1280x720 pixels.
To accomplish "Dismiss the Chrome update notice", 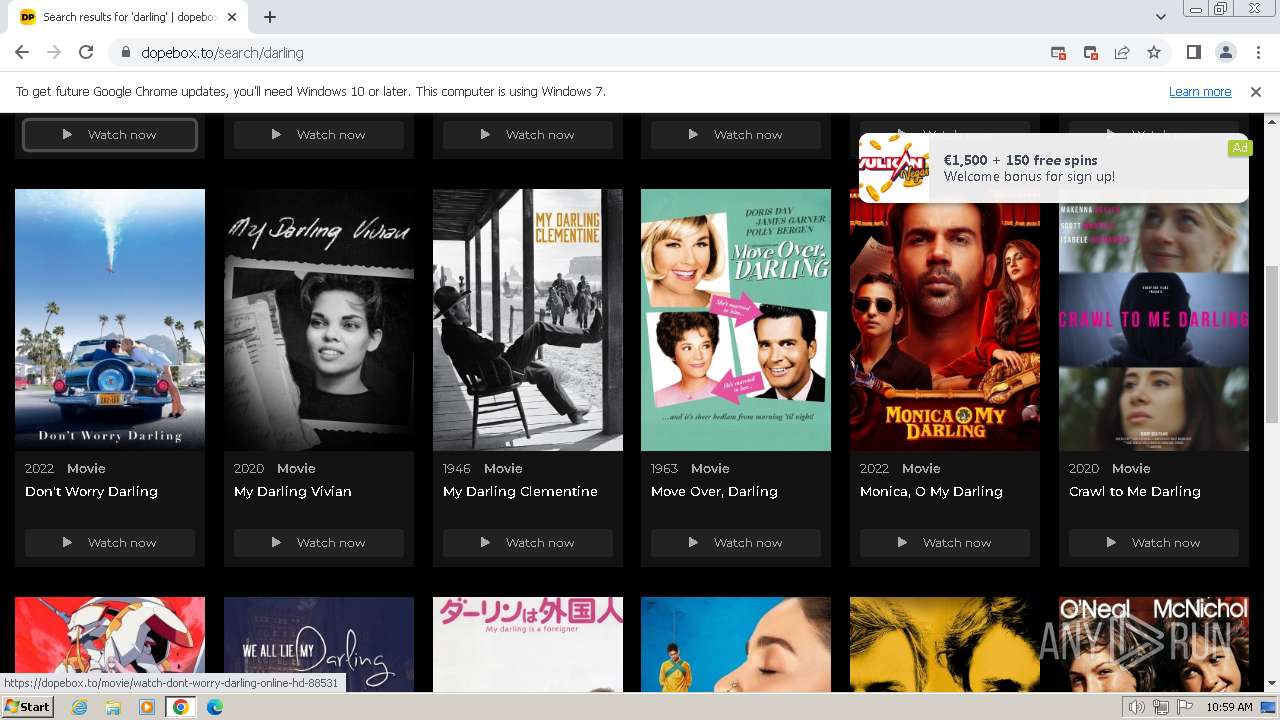I will pos(1256,91).
